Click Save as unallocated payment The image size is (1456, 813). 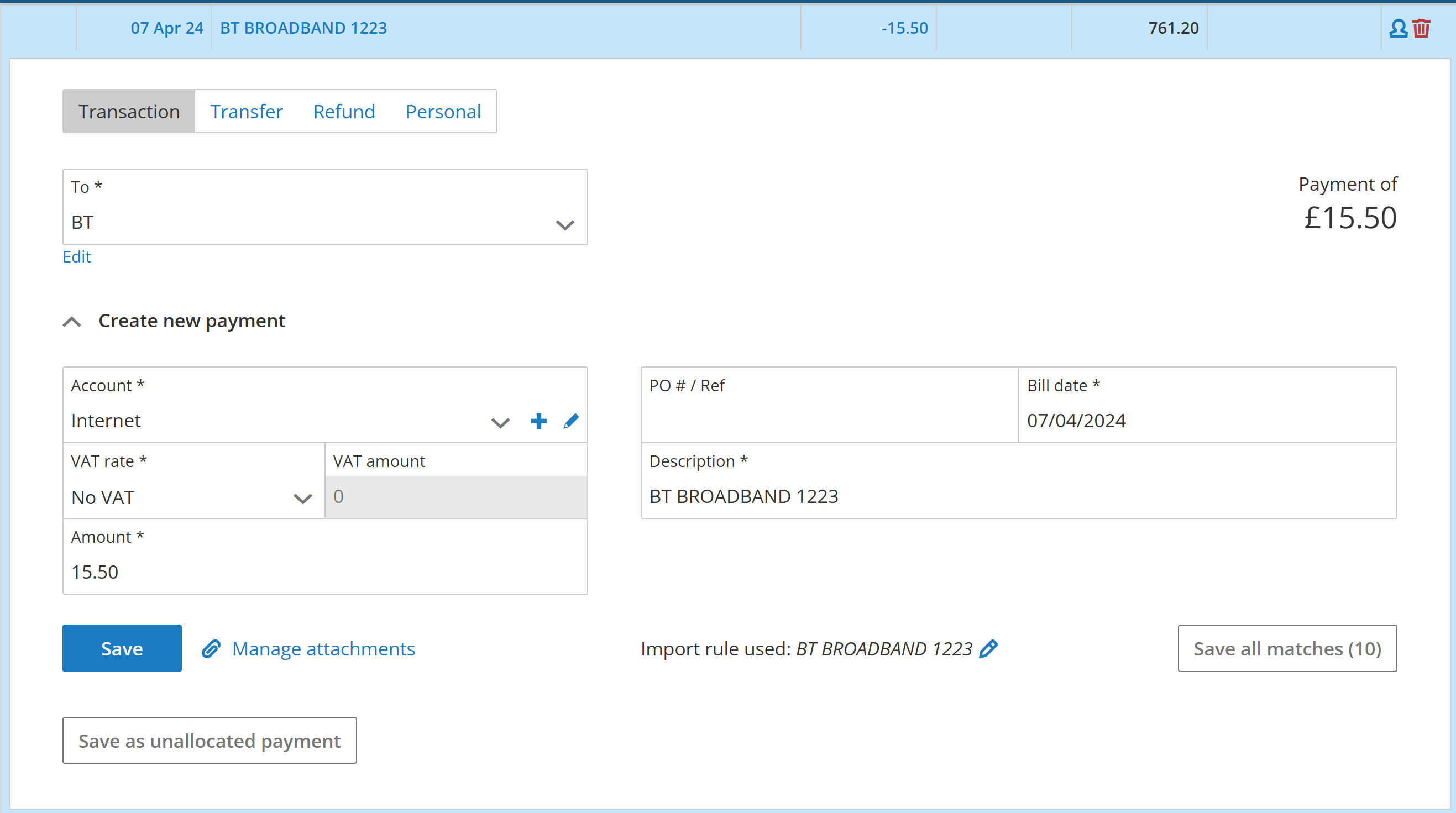click(x=209, y=740)
